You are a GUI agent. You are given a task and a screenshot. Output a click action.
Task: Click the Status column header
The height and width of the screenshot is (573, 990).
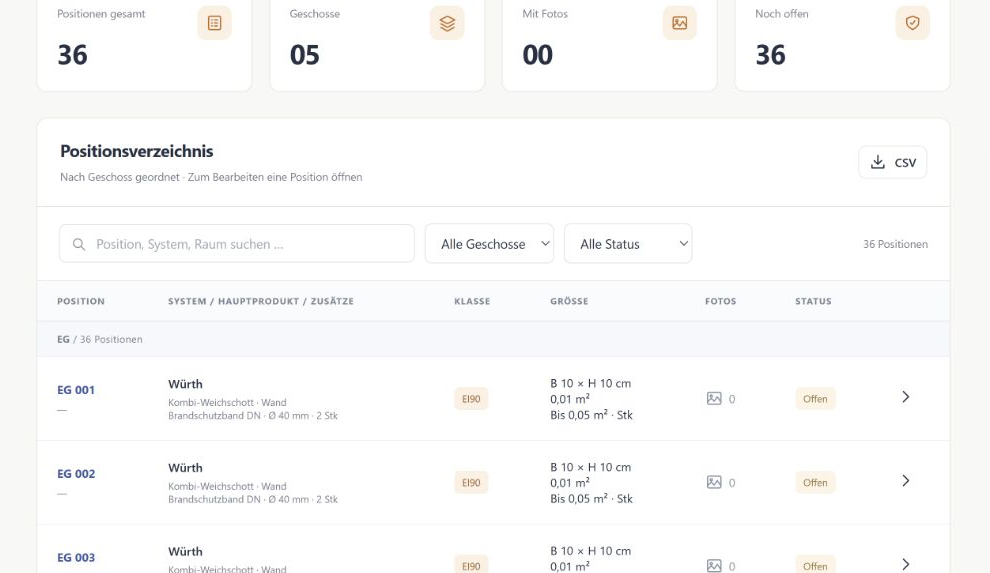(x=813, y=302)
